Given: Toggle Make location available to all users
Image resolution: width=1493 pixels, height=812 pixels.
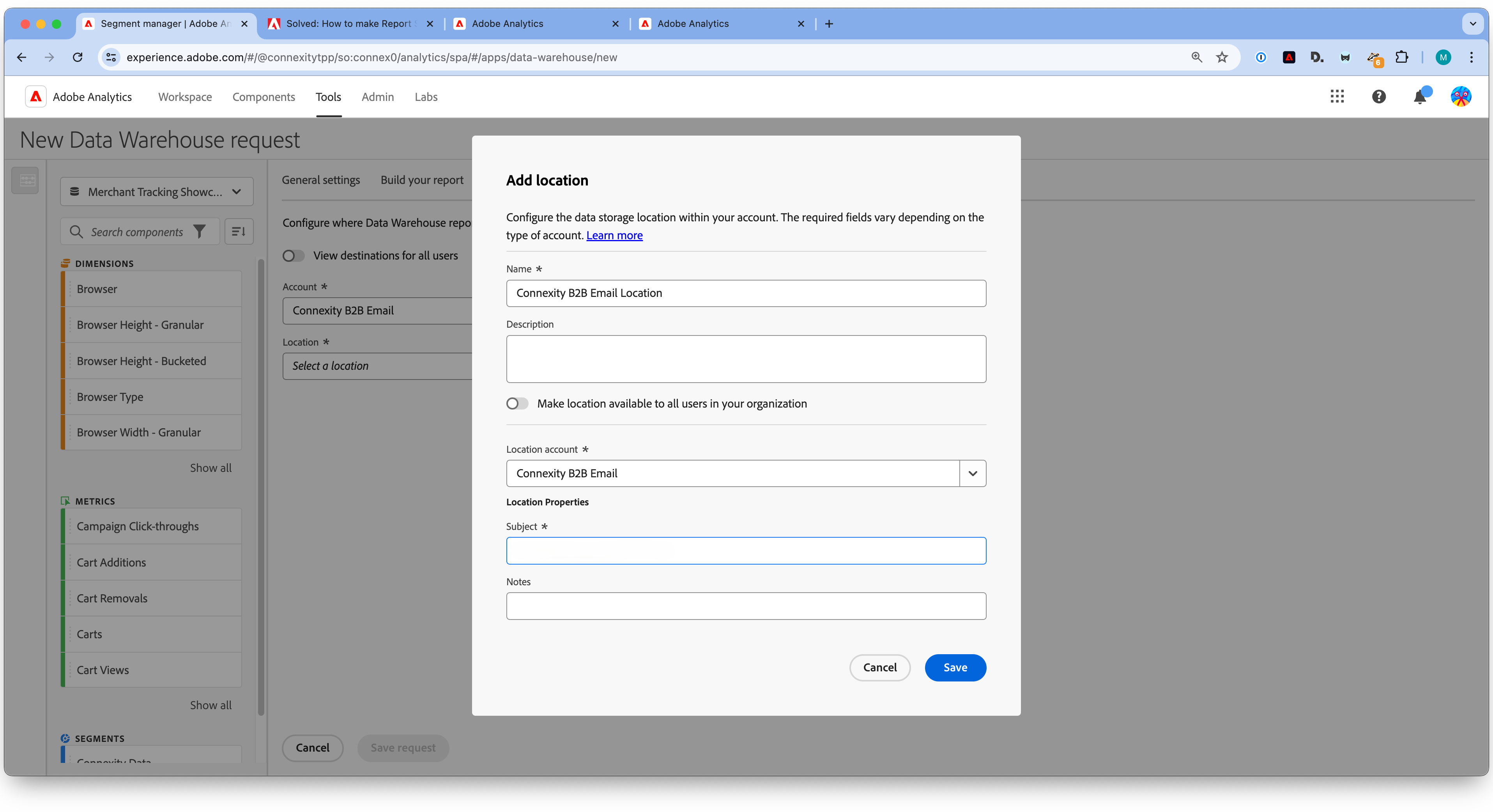Looking at the screenshot, I should tap(518, 404).
